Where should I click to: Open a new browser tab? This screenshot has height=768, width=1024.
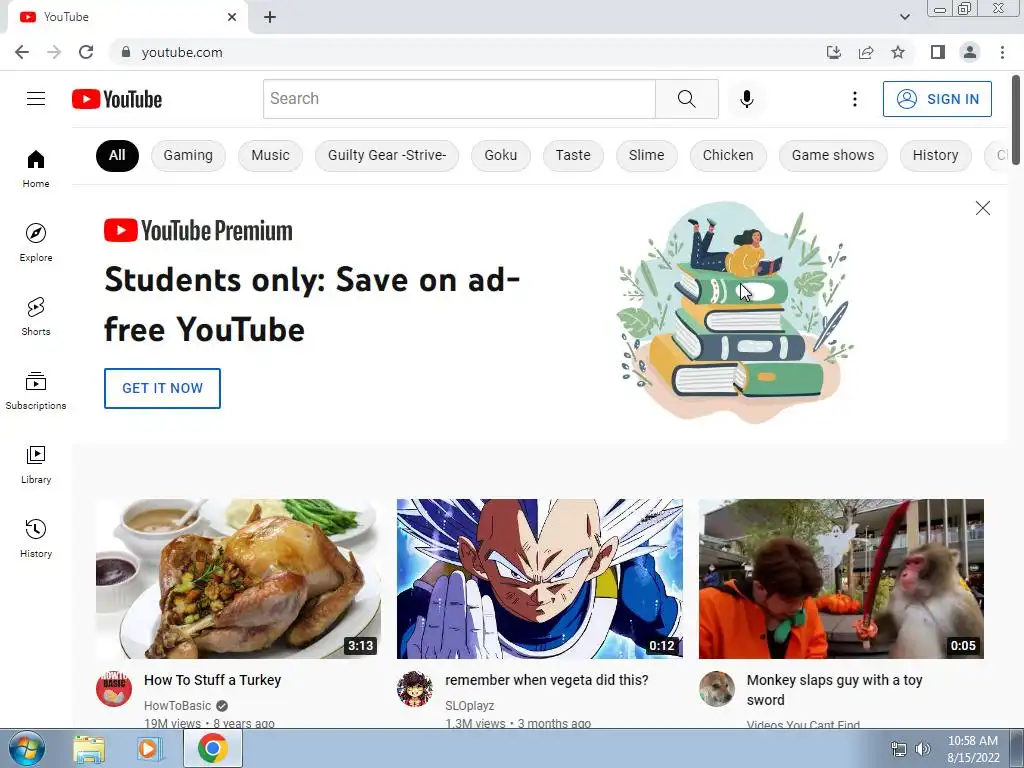click(270, 17)
